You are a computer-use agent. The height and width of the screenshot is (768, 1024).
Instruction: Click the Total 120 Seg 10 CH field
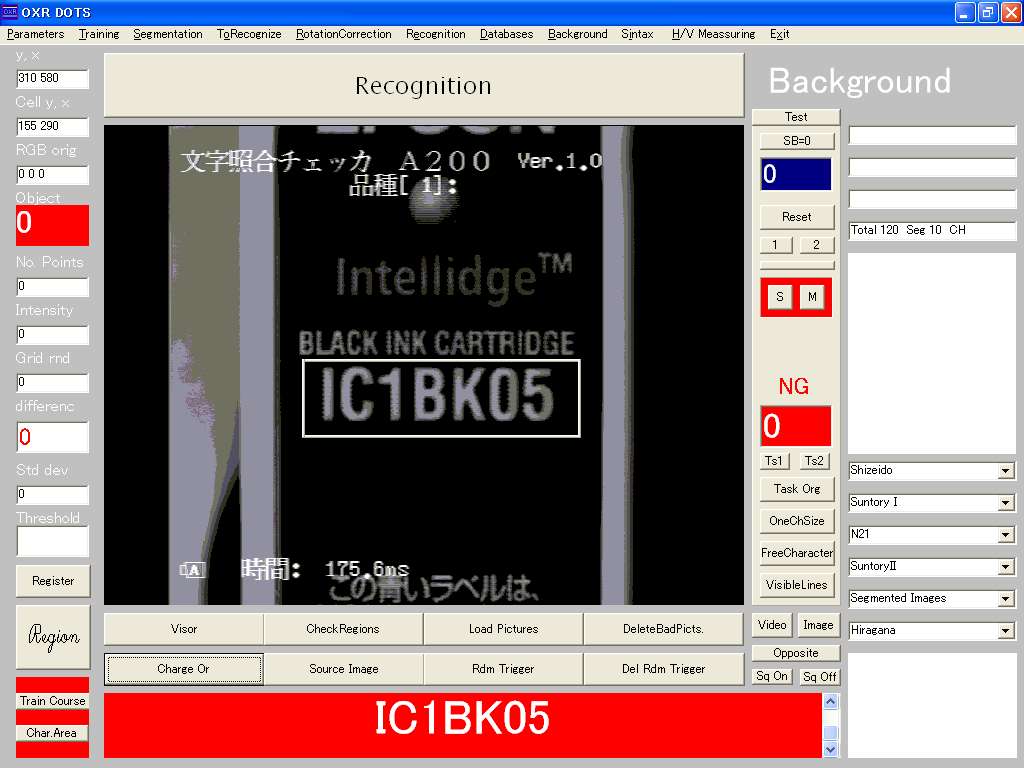pos(933,230)
